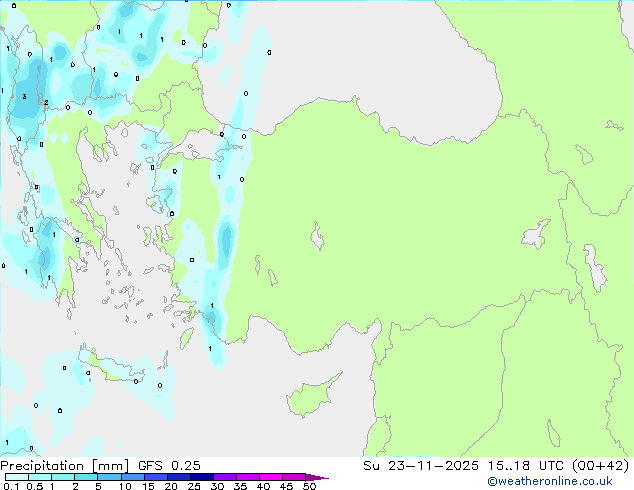This screenshot has height=490, width=634.
Task: Click the "15..18 UTC" time range text
Action: pyautogui.click(x=525, y=466)
